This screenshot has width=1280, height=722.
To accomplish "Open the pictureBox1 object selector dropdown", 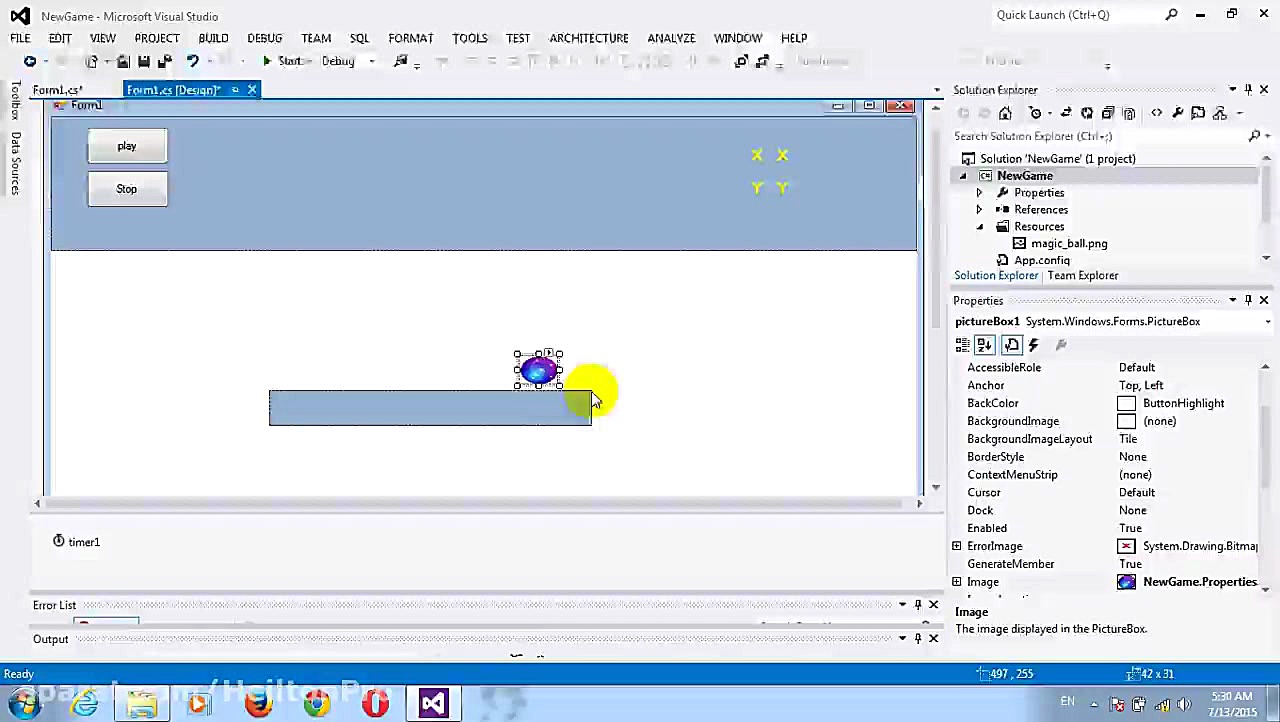I will tap(1267, 322).
